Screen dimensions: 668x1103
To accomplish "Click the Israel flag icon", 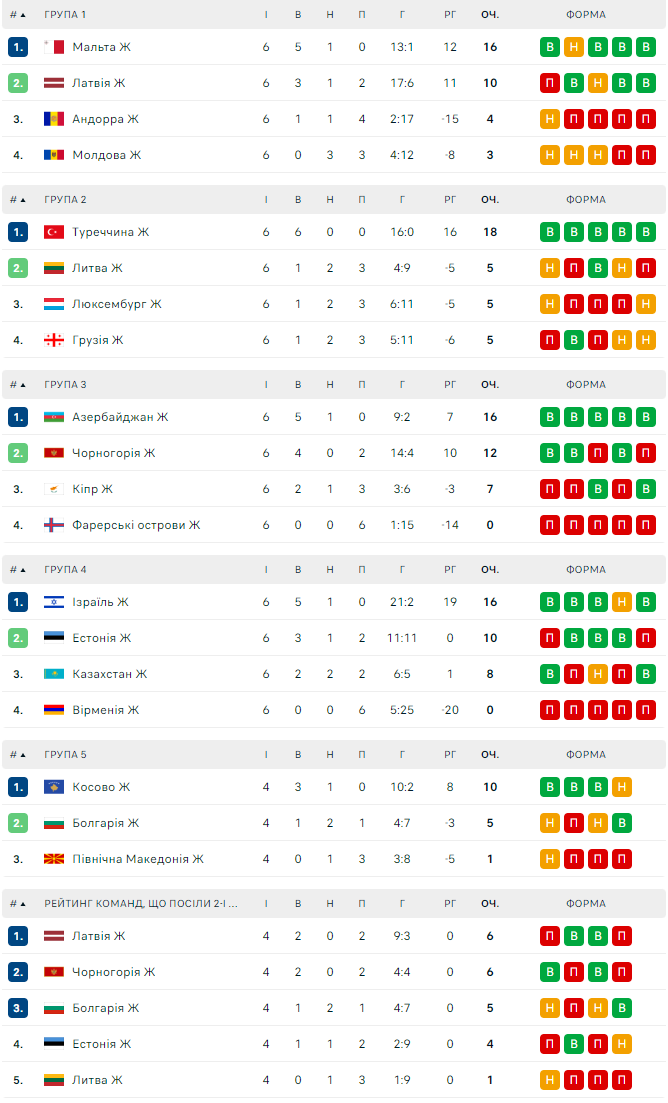I will click(54, 602).
